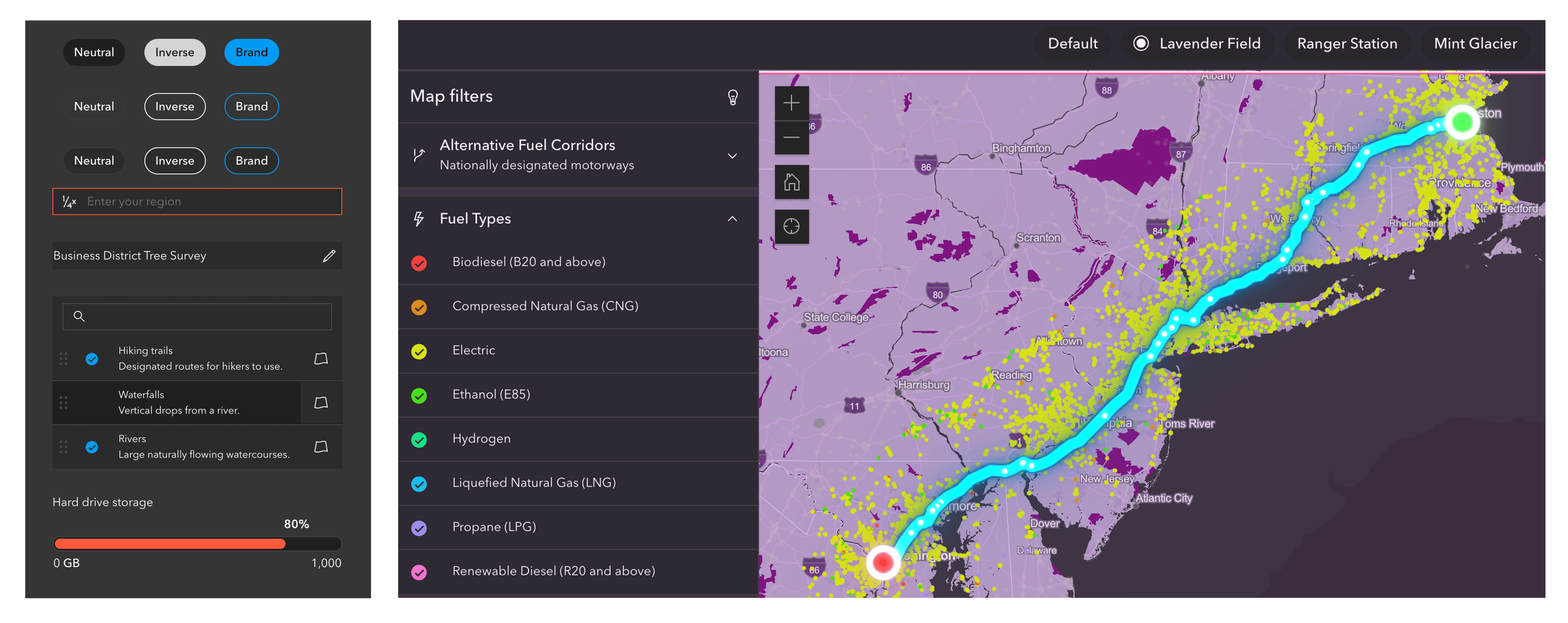Image resolution: width=1568 pixels, height=623 pixels.
Task: Choose the Ranger Station theme
Action: pyautogui.click(x=1346, y=44)
